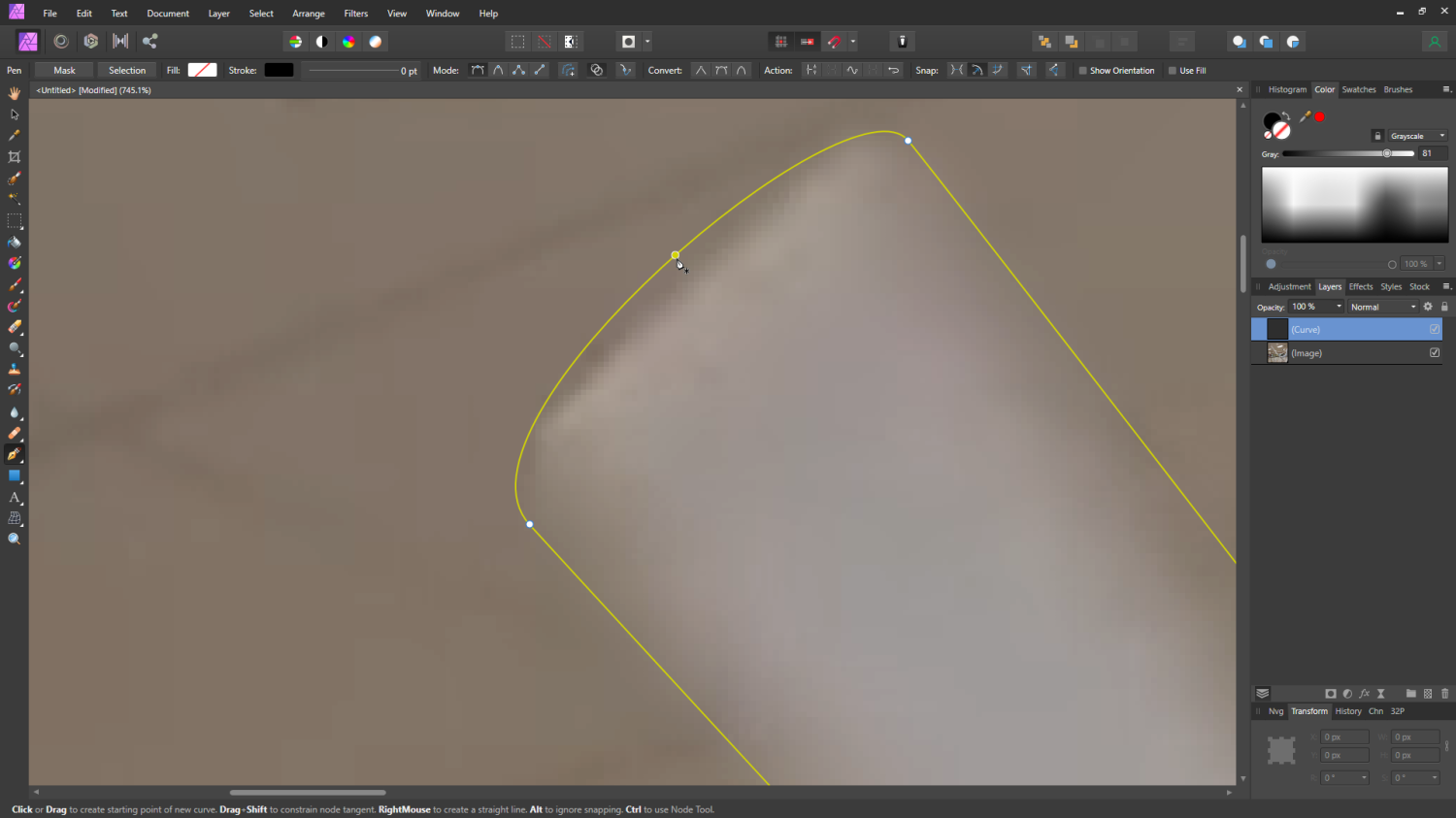The image size is (1456, 818).
Task: Activate the Crop tool
Action: [14, 156]
